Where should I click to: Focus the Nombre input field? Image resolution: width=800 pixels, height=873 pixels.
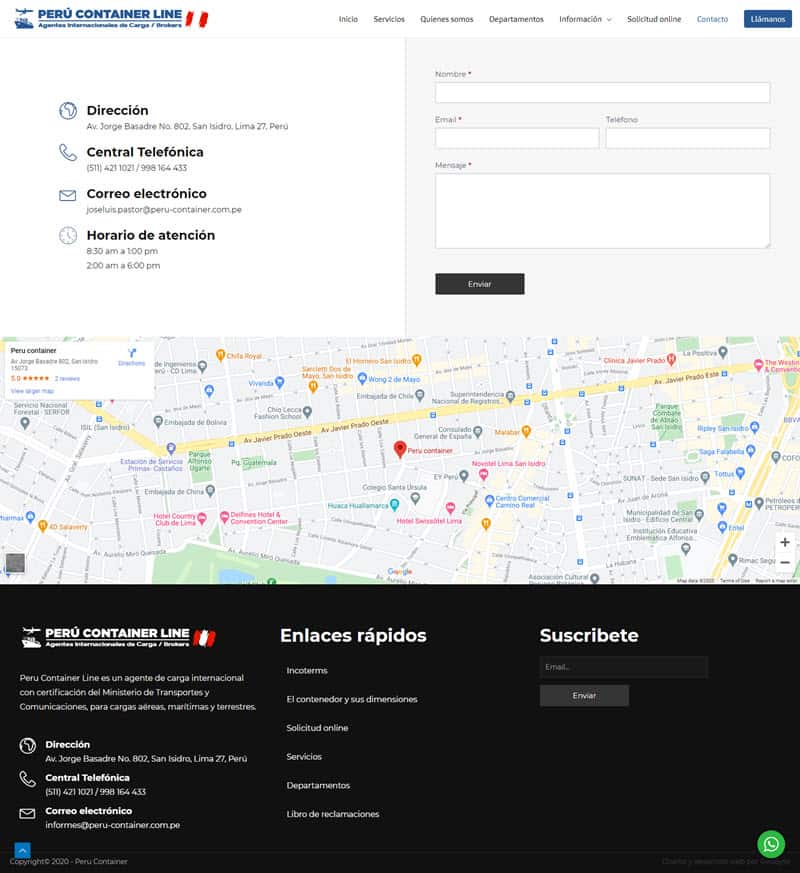pyautogui.click(x=602, y=92)
